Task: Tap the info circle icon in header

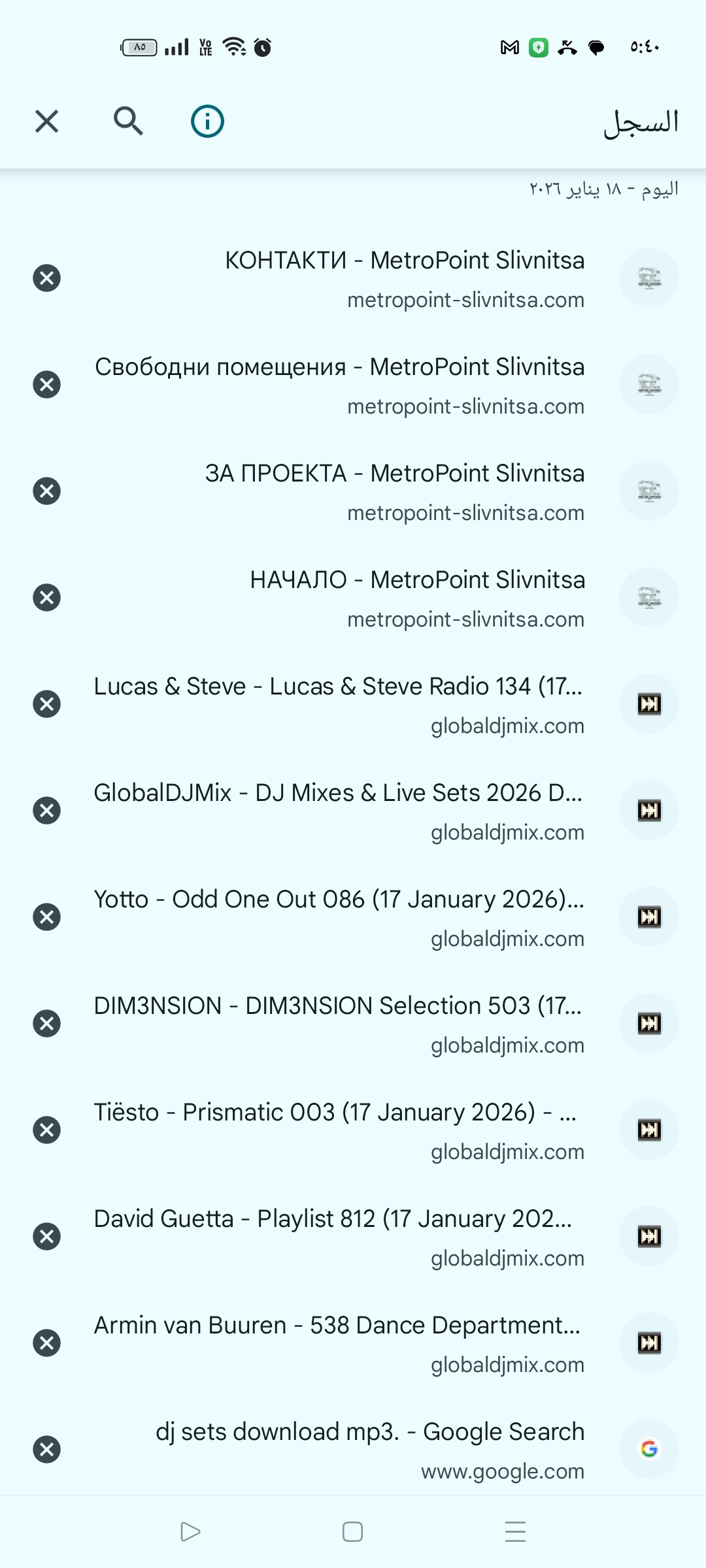Action: pyautogui.click(x=207, y=121)
